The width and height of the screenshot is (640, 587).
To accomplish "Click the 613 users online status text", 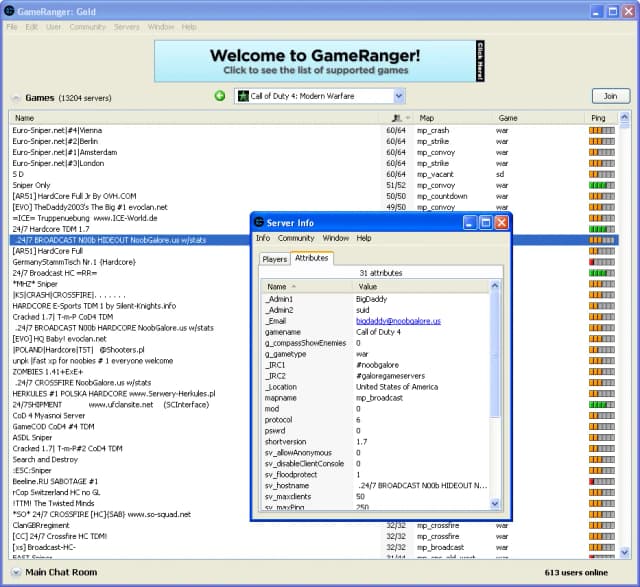I will point(576,573).
